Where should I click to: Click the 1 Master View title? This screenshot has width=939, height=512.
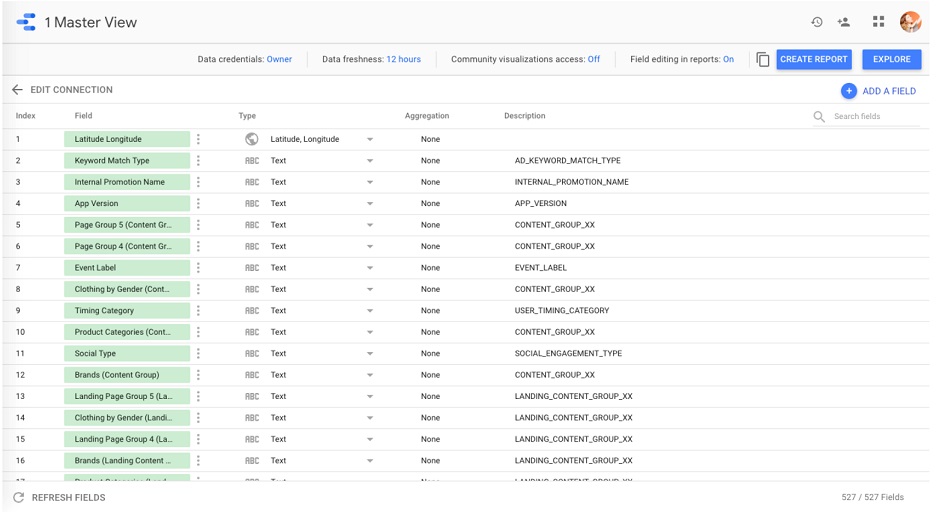(90, 22)
